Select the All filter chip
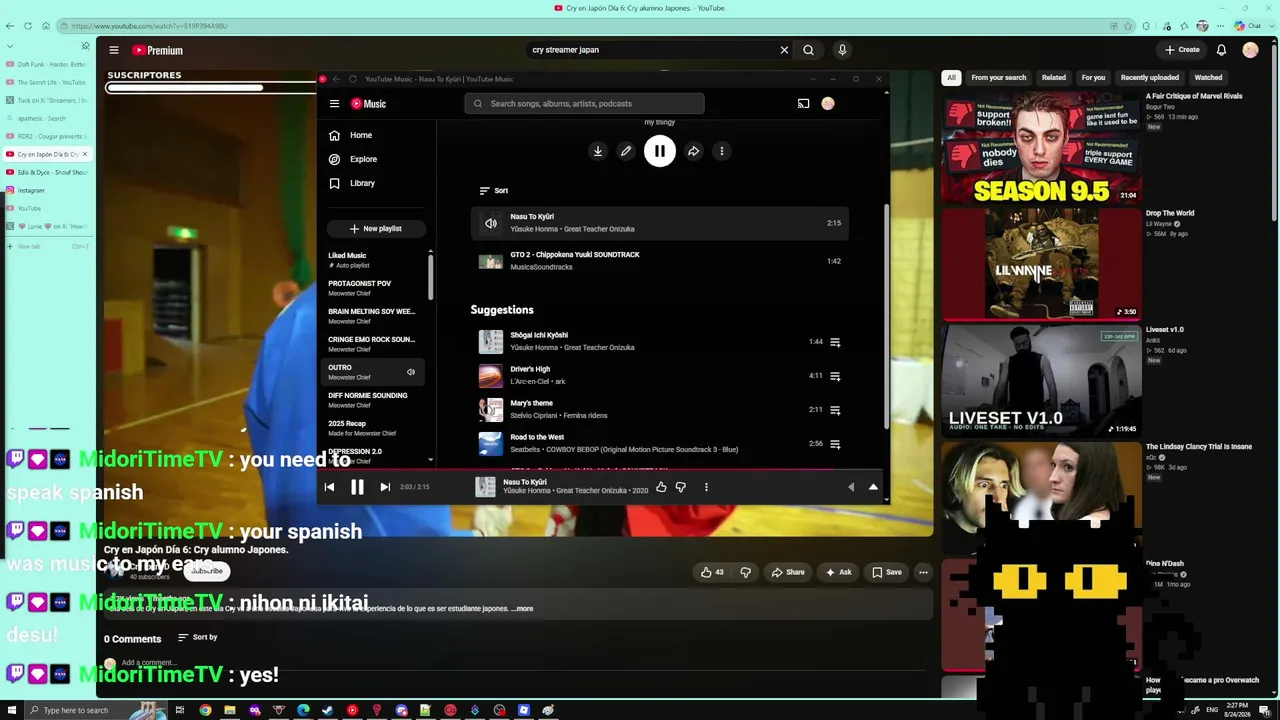Screen dimensions: 1280x720 pos(951,77)
